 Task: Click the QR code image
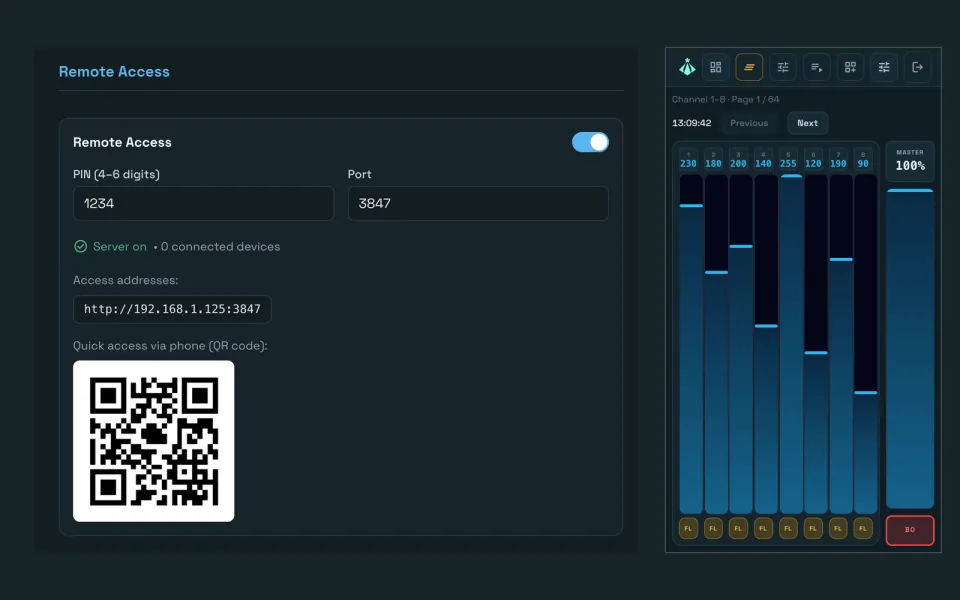point(154,441)
